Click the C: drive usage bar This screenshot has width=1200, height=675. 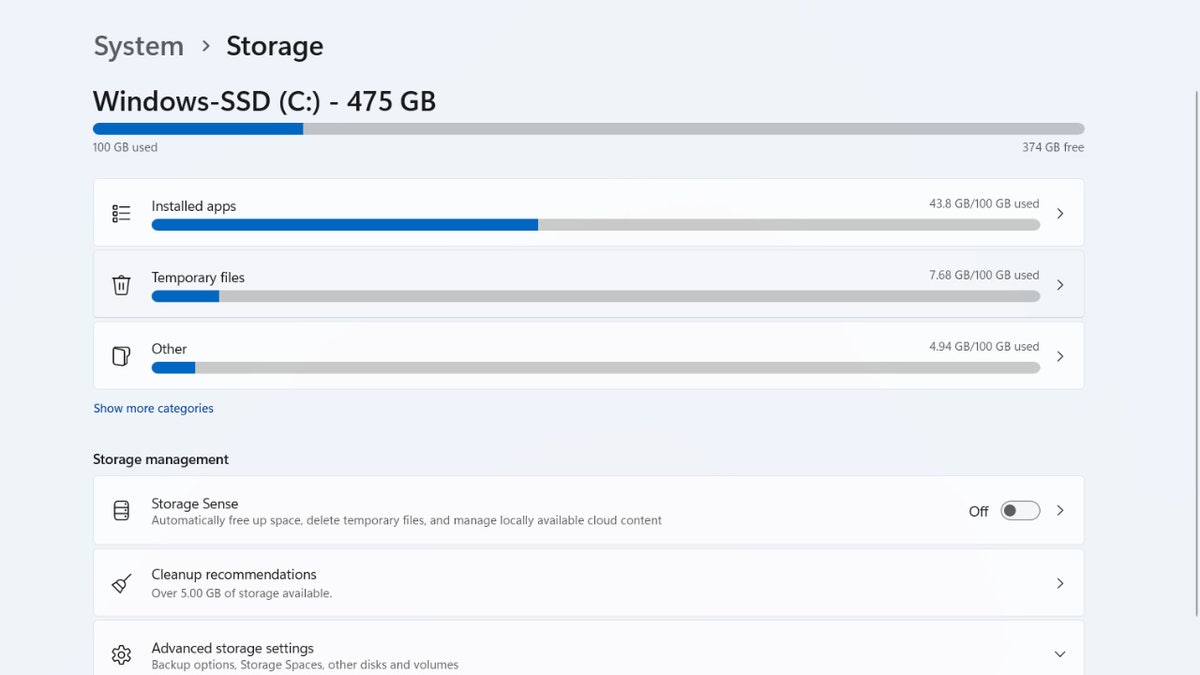pos(588,128)
